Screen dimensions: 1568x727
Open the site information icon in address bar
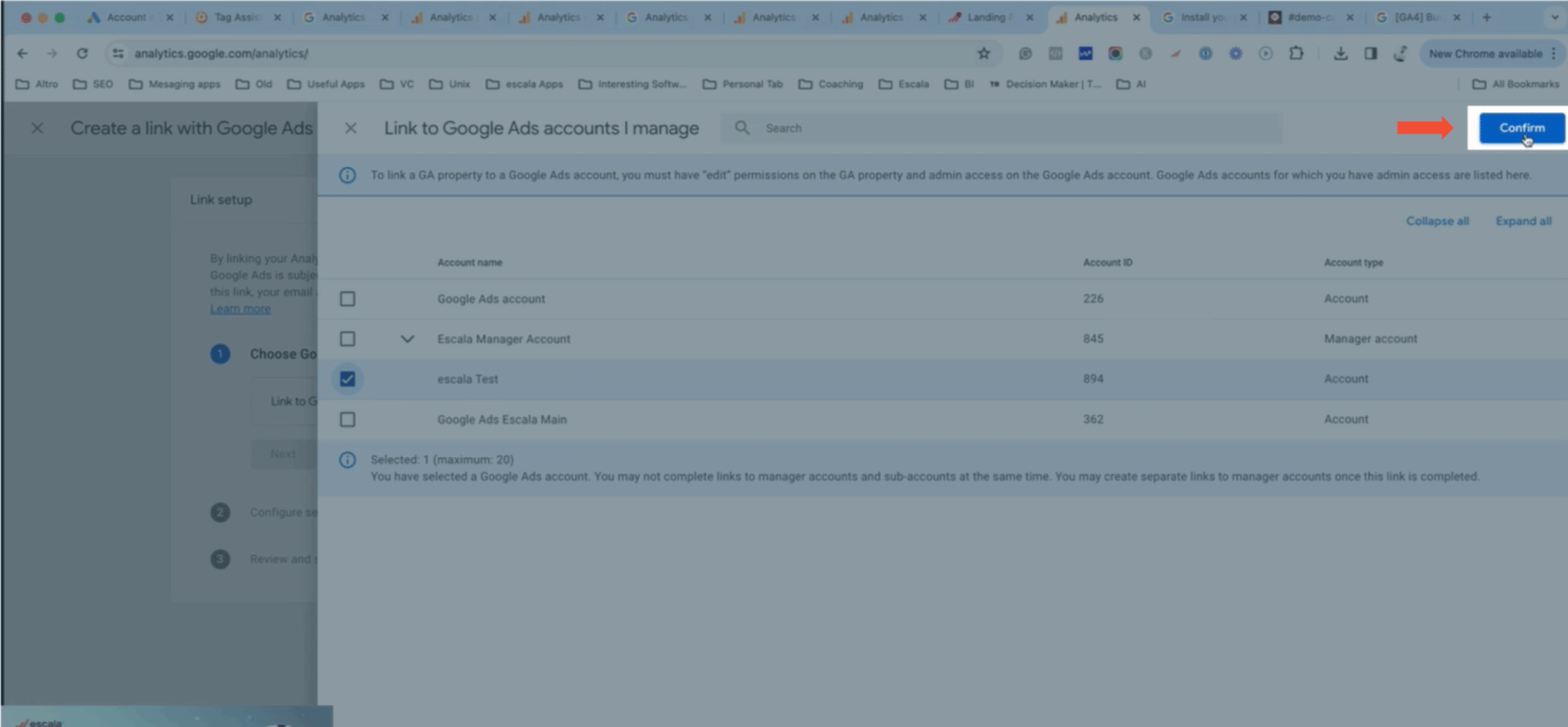pyautogui.click(x=118, y=53)
